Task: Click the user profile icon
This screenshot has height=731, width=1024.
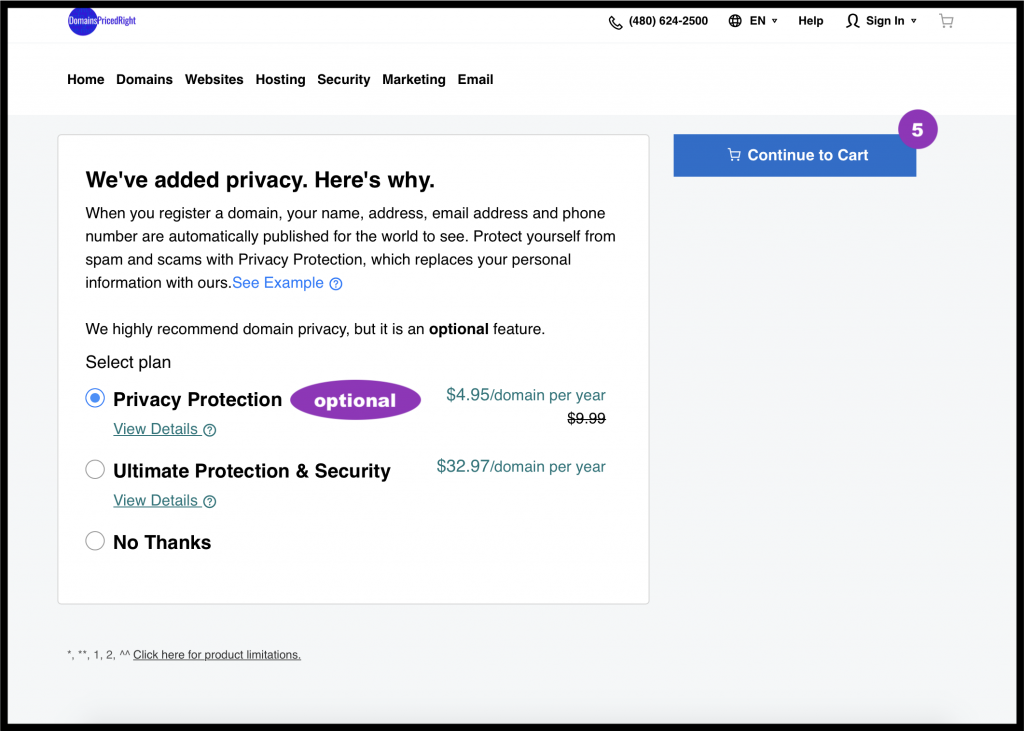Action: pos(852,21)
